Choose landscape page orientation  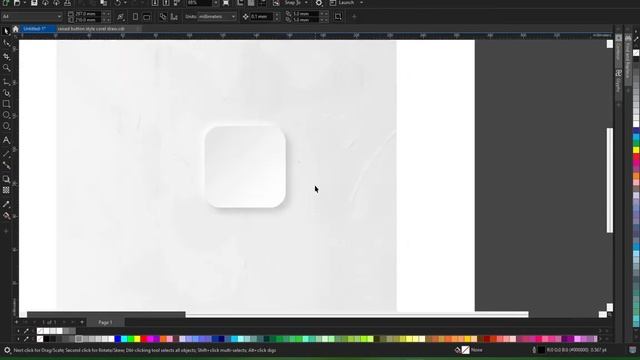(x=147, y=17)
